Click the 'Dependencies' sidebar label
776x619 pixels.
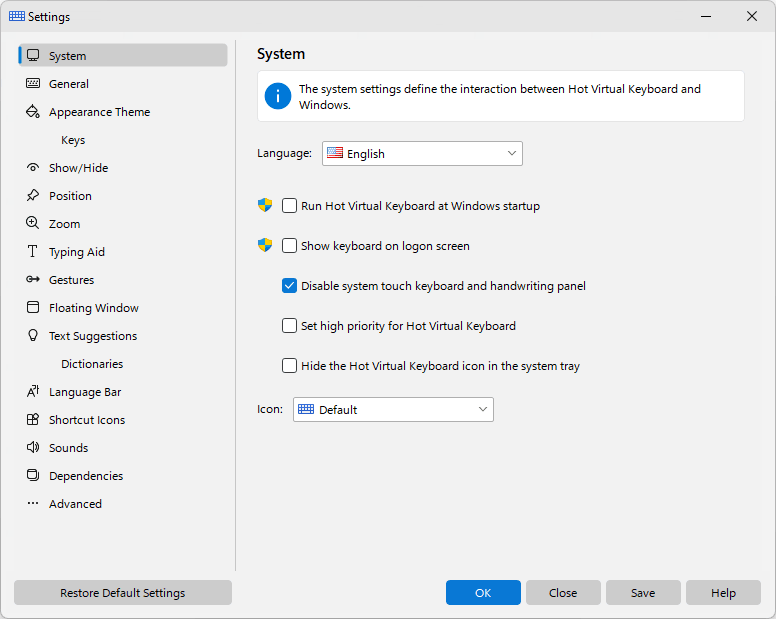coord(86,476)
